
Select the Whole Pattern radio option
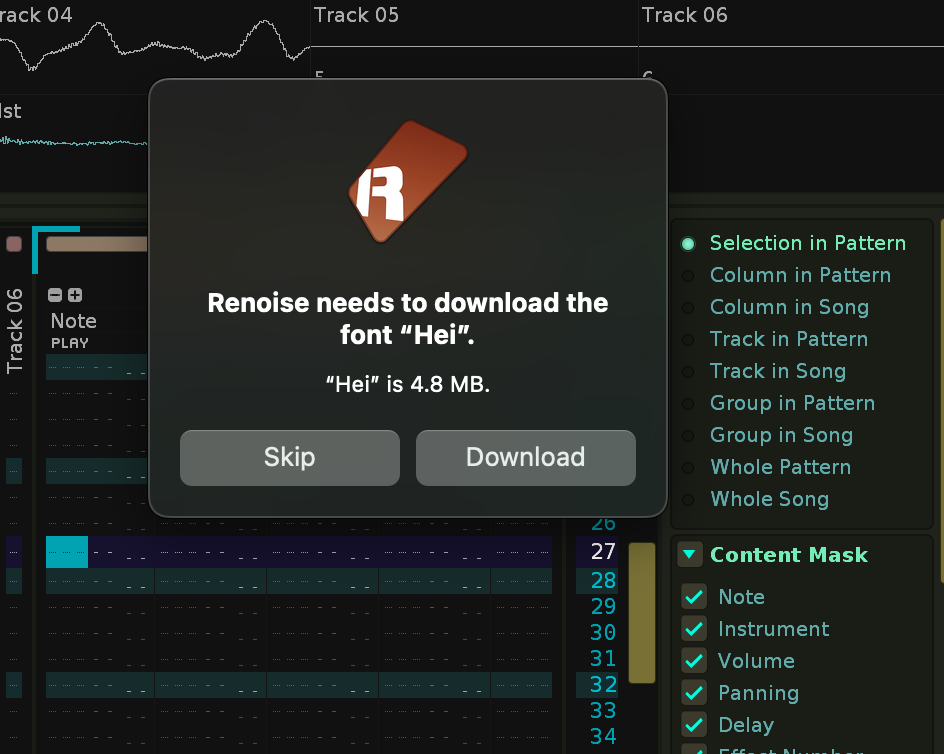coord(688,467)
